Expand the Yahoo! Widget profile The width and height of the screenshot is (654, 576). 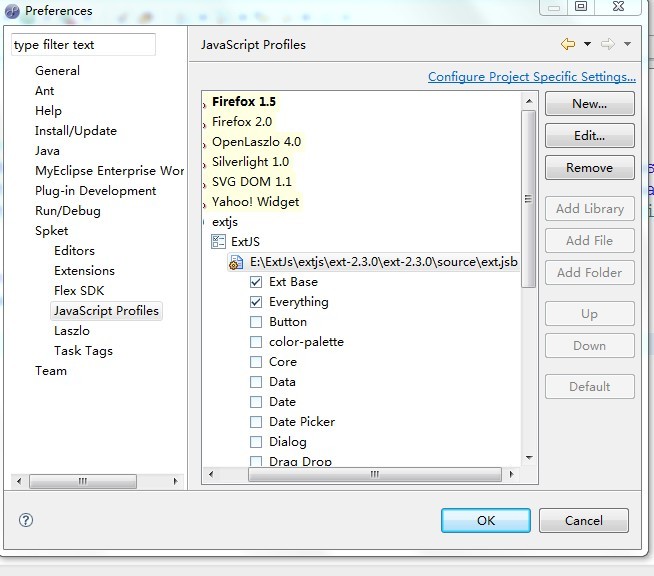click(x=204, y=205)
